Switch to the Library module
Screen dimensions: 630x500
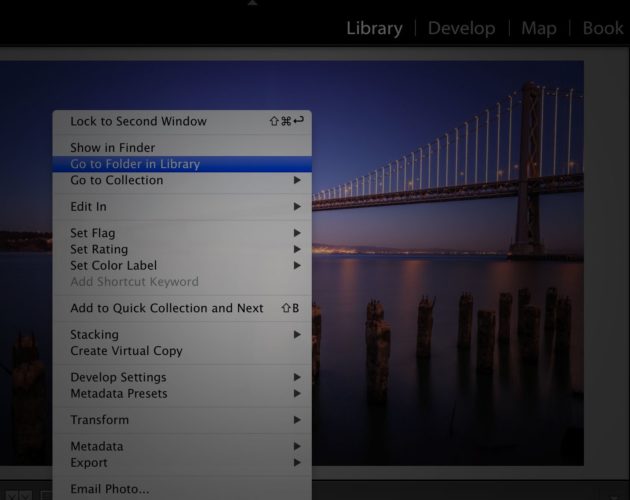coord(374,29)
